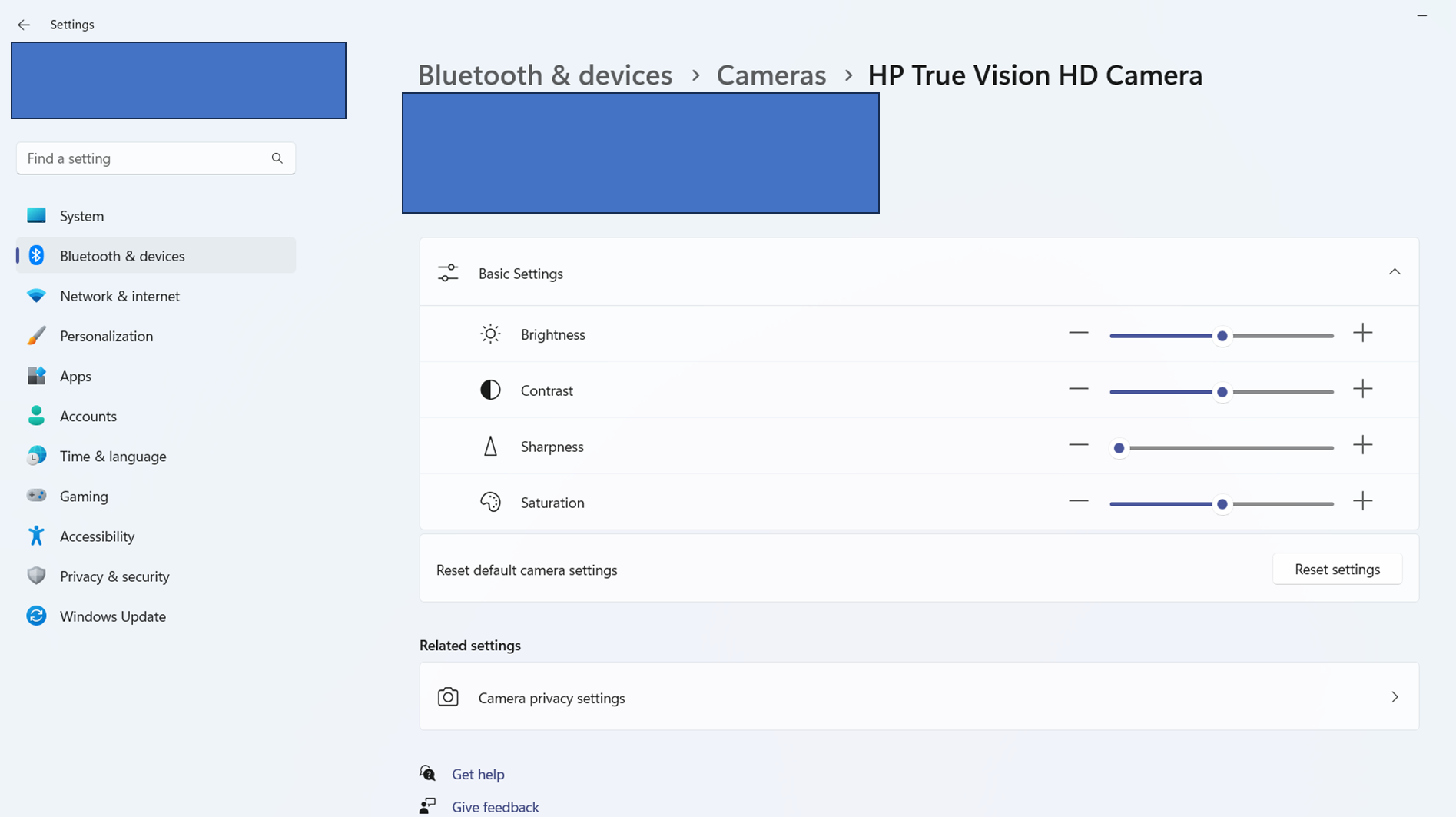This screenshot has height=817, width=1456.
Task: Open the System settings category
Action: tap(81, 216)
